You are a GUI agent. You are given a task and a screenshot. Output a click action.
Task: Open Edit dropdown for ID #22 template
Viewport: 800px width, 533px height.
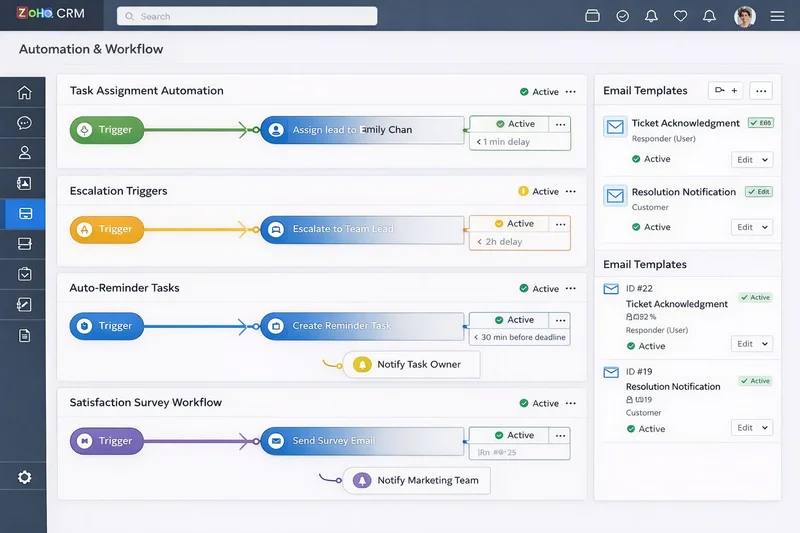point(752,344)
